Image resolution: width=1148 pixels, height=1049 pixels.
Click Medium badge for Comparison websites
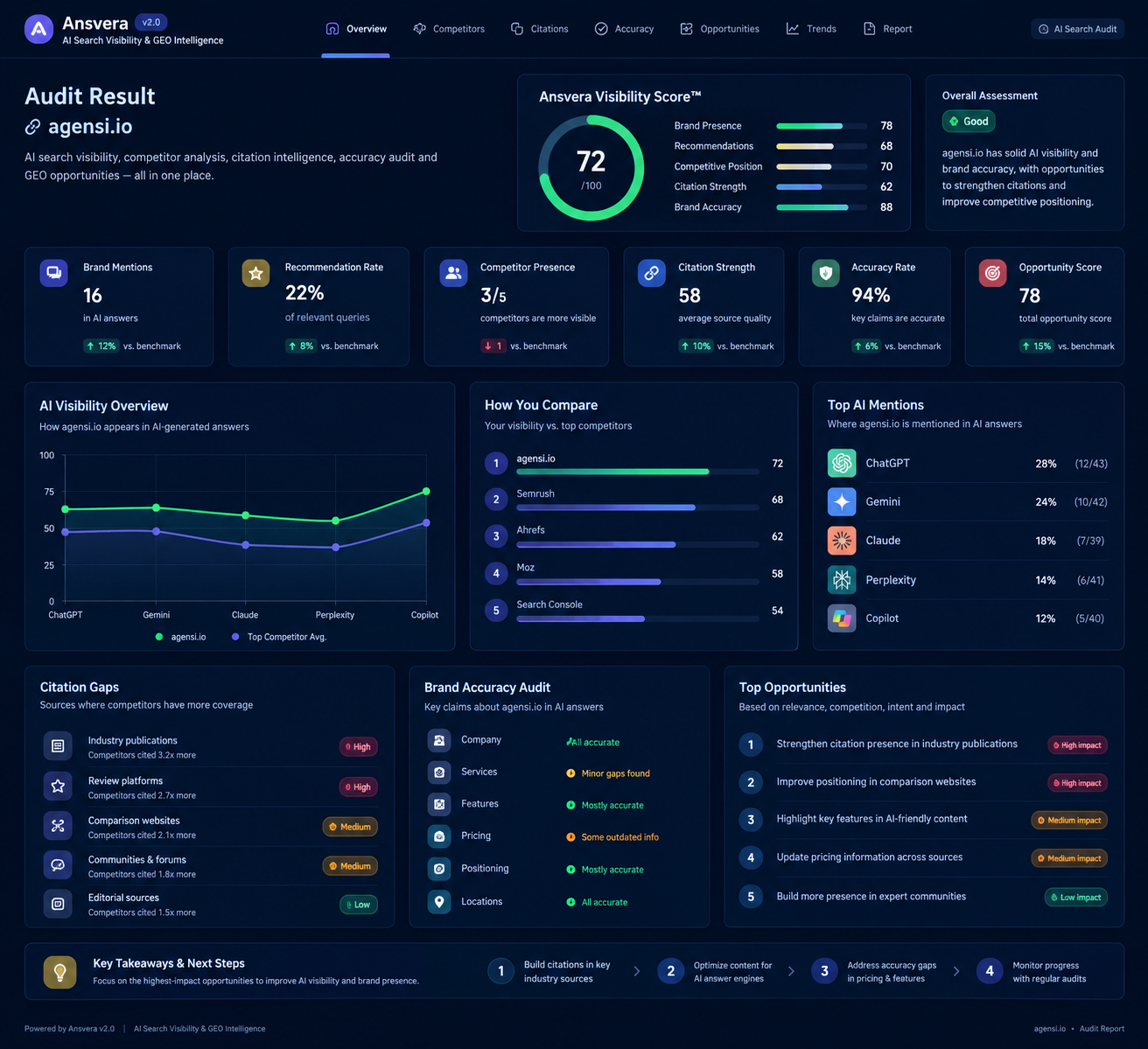click(x=350, y=827)
